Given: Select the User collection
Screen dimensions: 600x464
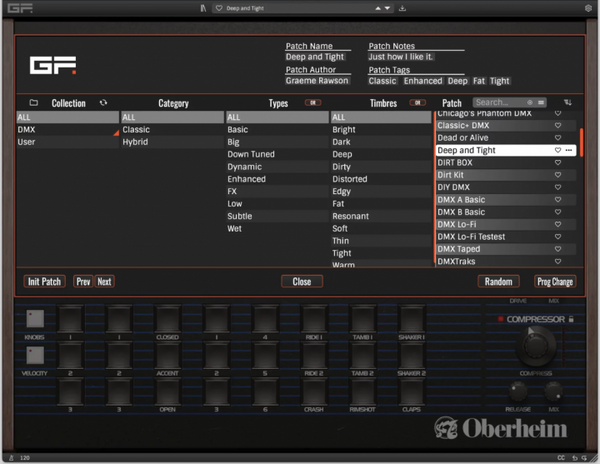Looking at the screenshot, I should (x=68, y=142).
